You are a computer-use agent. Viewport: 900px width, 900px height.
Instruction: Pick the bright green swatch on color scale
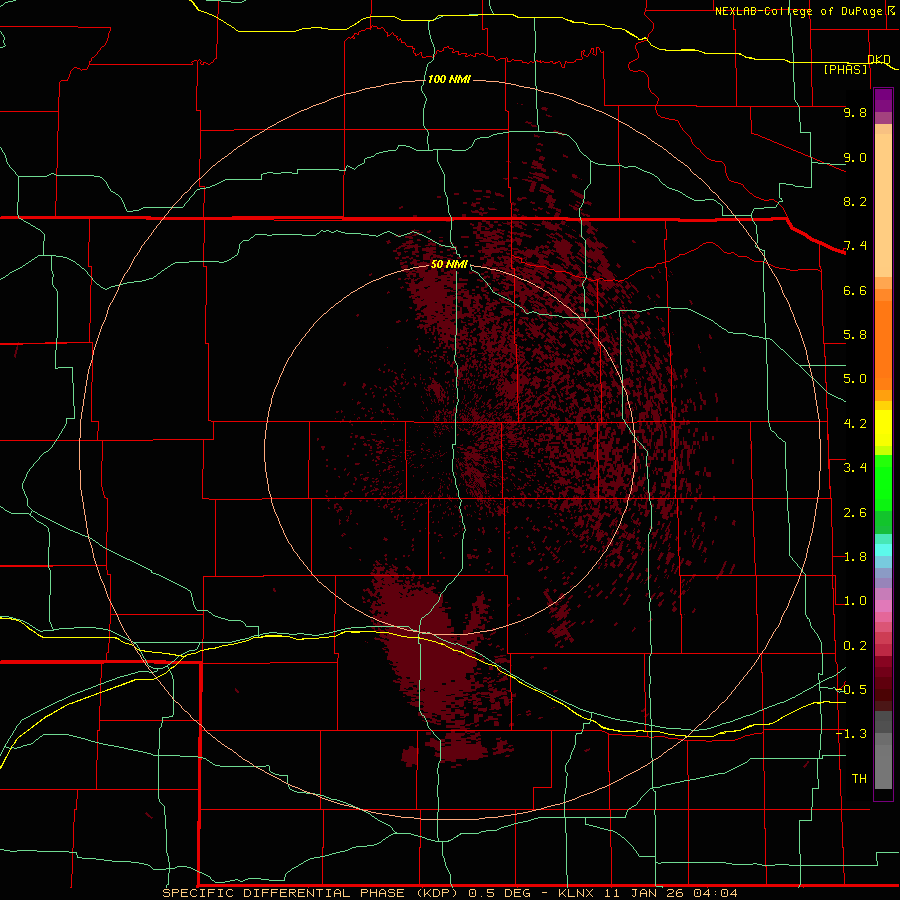click(x=883, y=483)
